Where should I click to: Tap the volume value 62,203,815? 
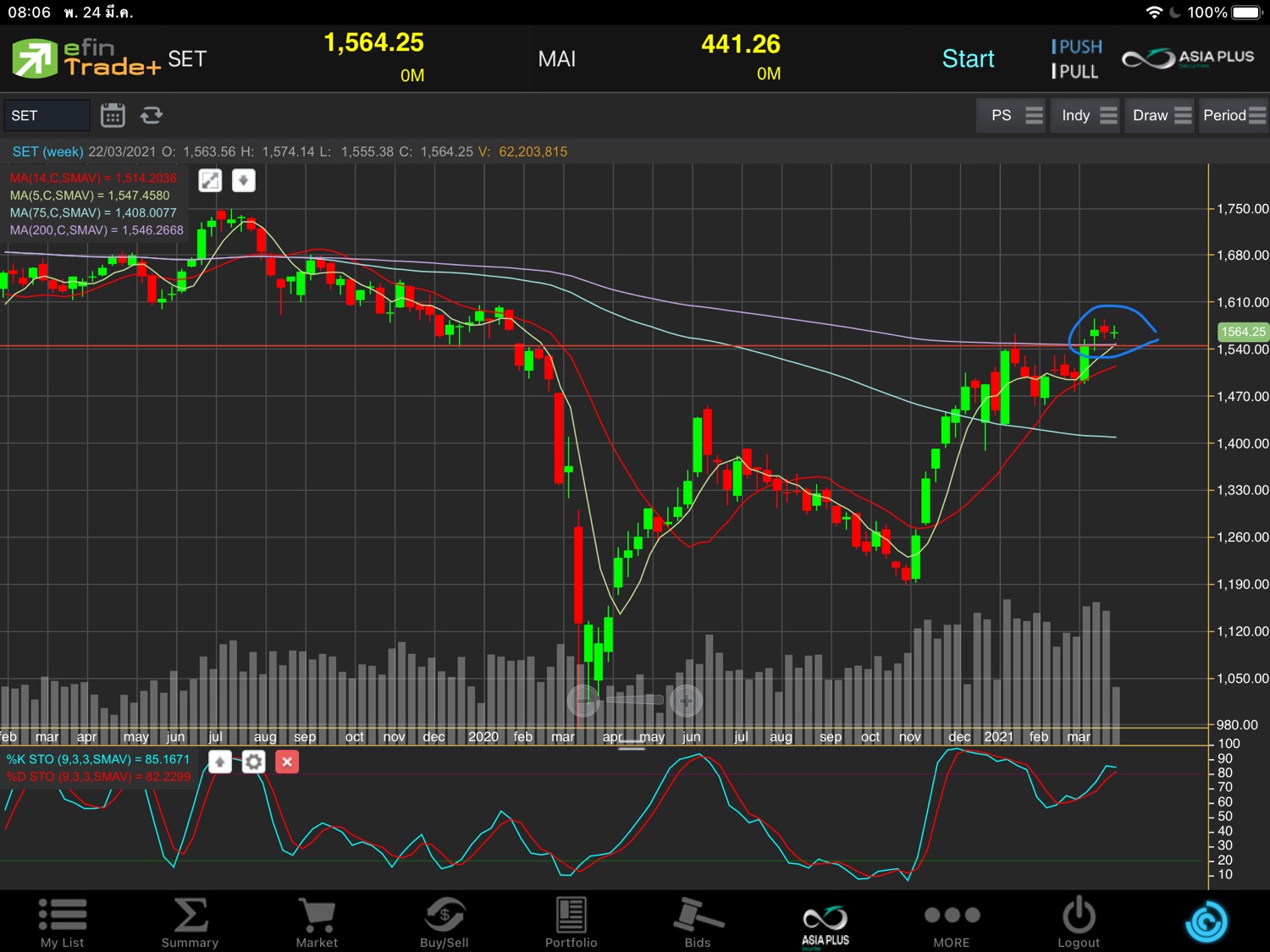coord(533,151)
